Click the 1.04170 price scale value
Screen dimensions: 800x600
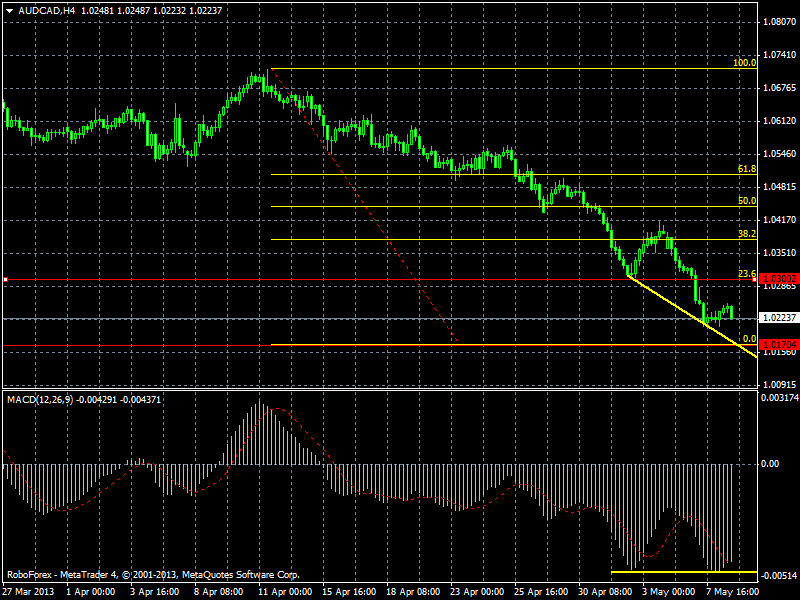(779, 220)
